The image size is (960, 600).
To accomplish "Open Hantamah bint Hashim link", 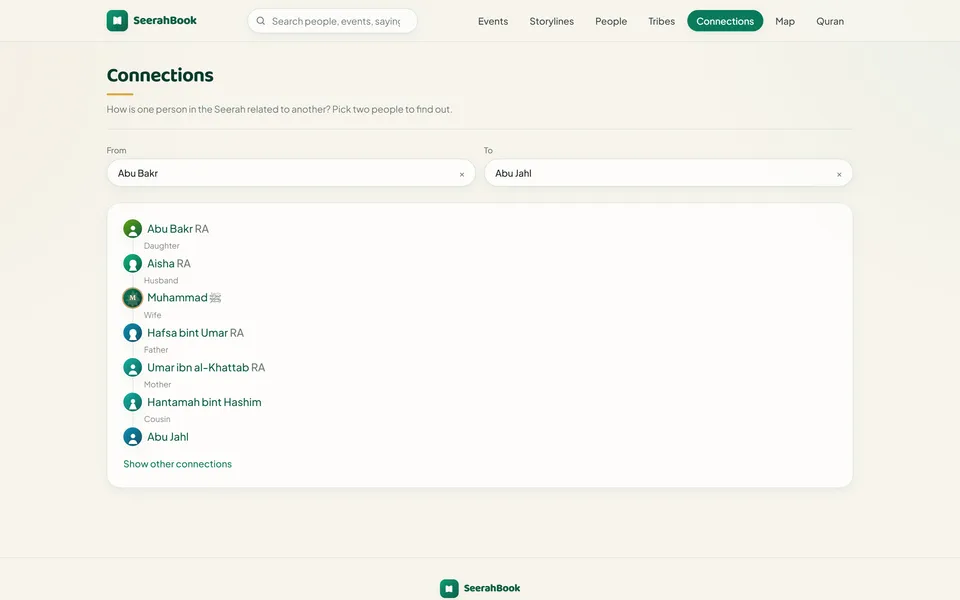I will point(204,402).
